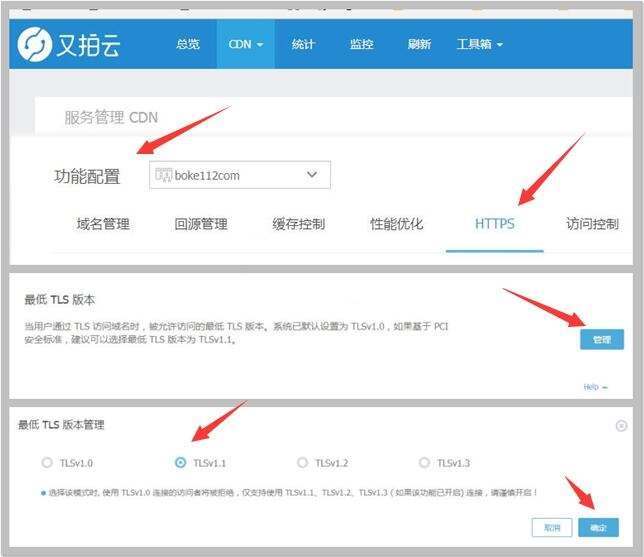Click the 又拍云 logo icon
The height and width of the screenshot is (557, 644).
[x=35, y=44]
